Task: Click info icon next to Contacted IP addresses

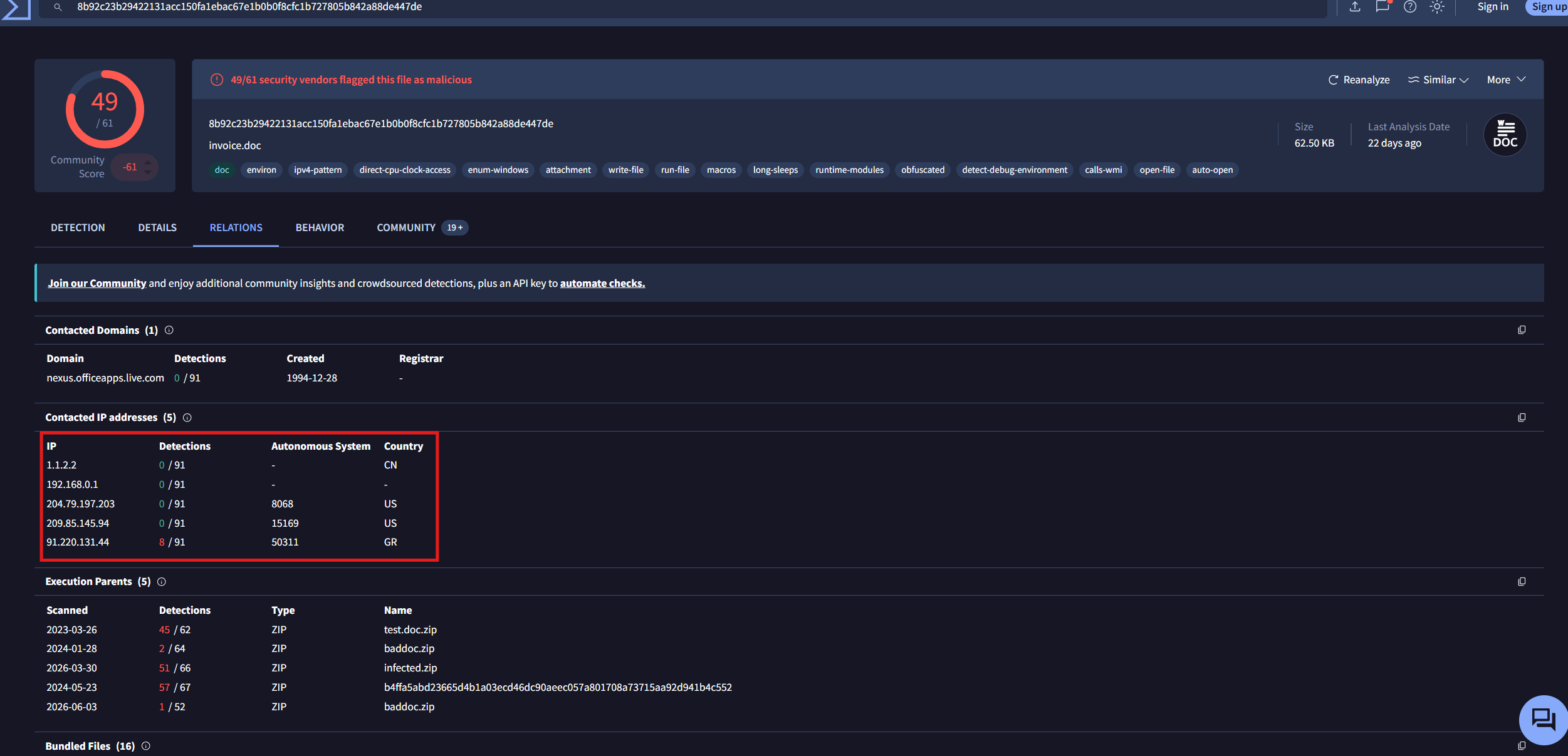Action: 187,418
